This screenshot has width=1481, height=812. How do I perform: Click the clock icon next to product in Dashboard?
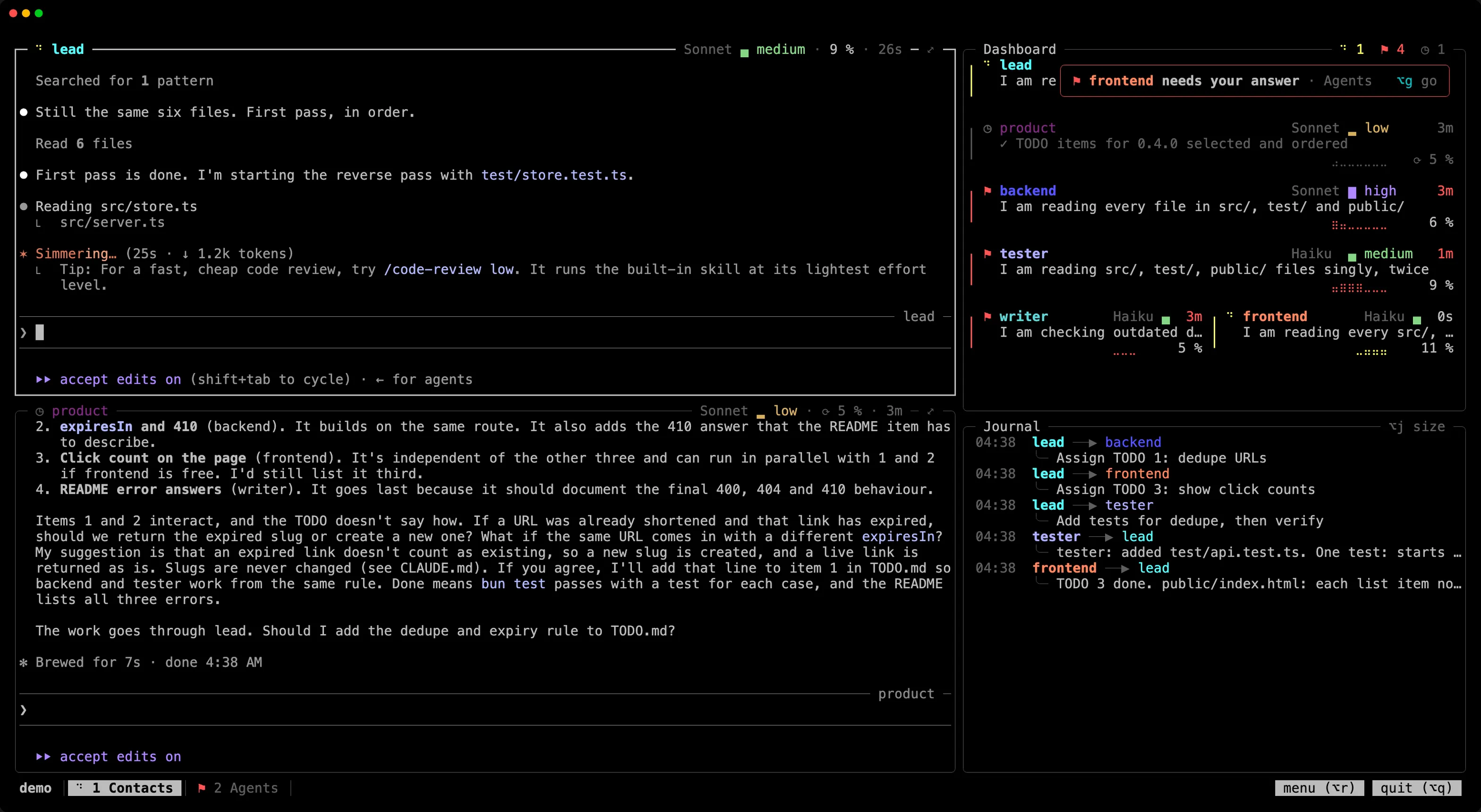pyautogui.click(x=987, y=128)
